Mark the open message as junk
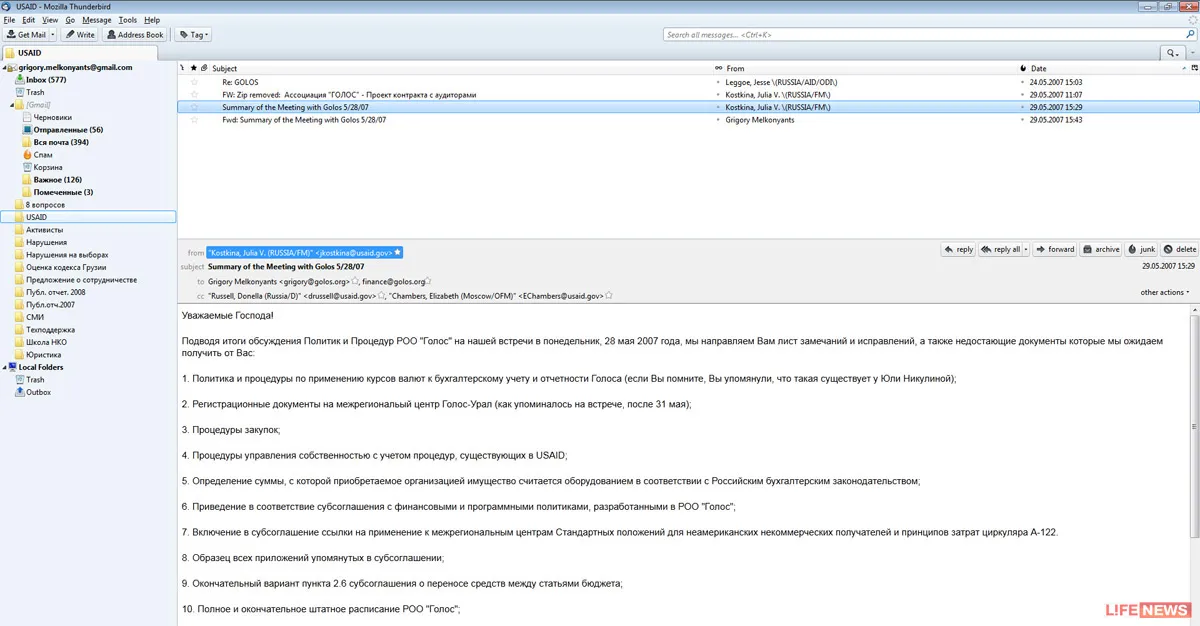Image resolution: width=1200 pixels, height=626 pixels. coord(1140,249)
